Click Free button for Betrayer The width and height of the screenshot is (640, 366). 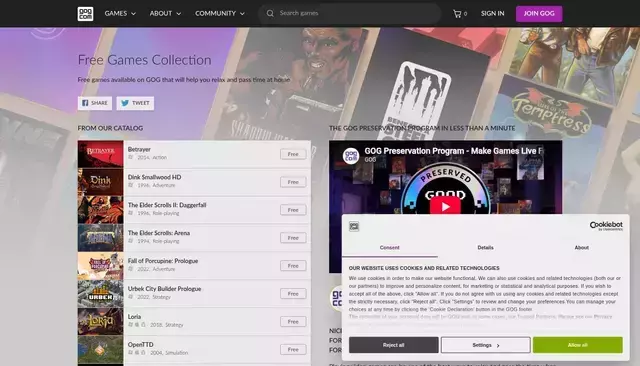point(293,154)
